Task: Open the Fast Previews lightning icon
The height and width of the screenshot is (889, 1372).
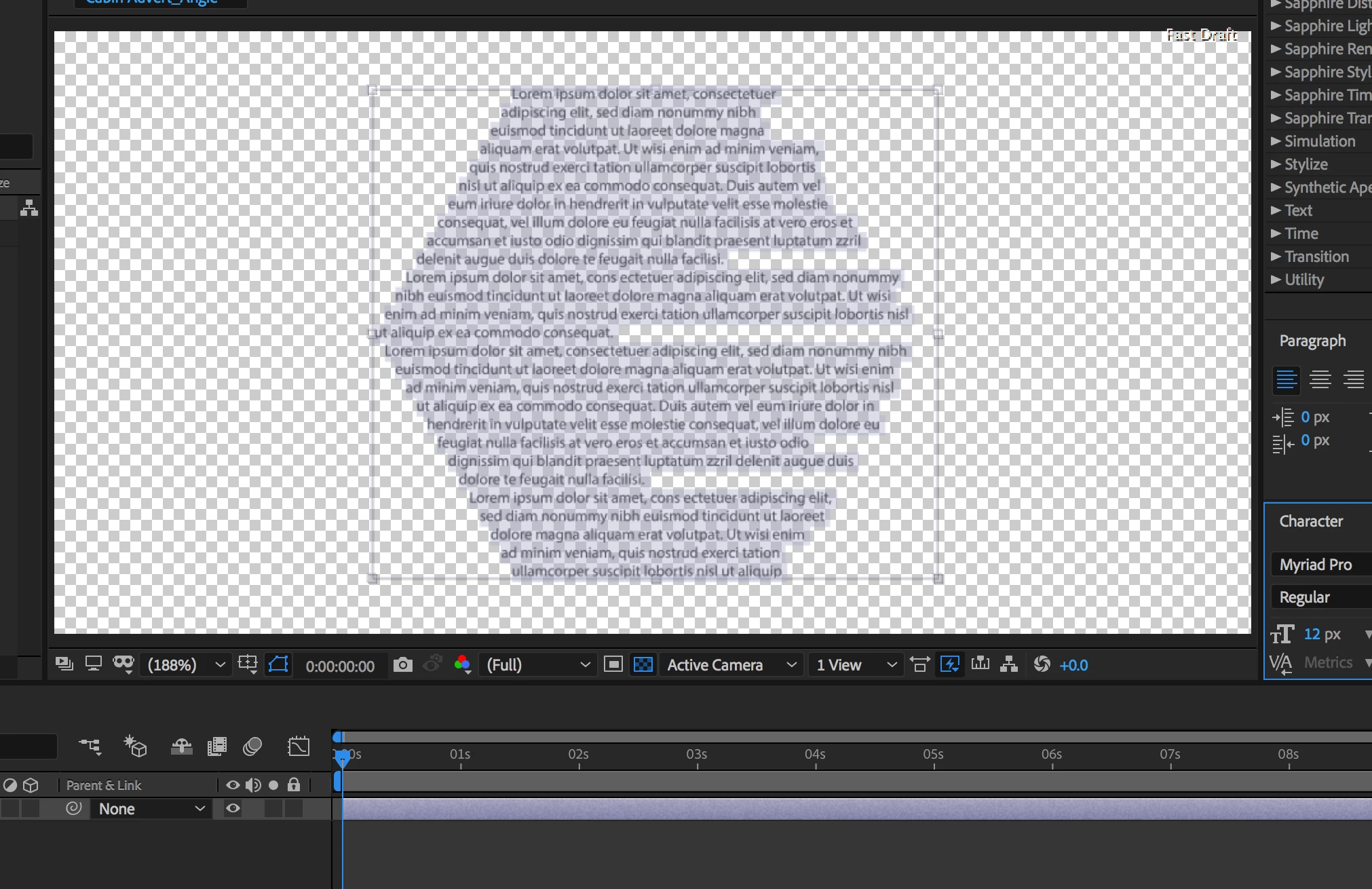Action: point(950,664)
